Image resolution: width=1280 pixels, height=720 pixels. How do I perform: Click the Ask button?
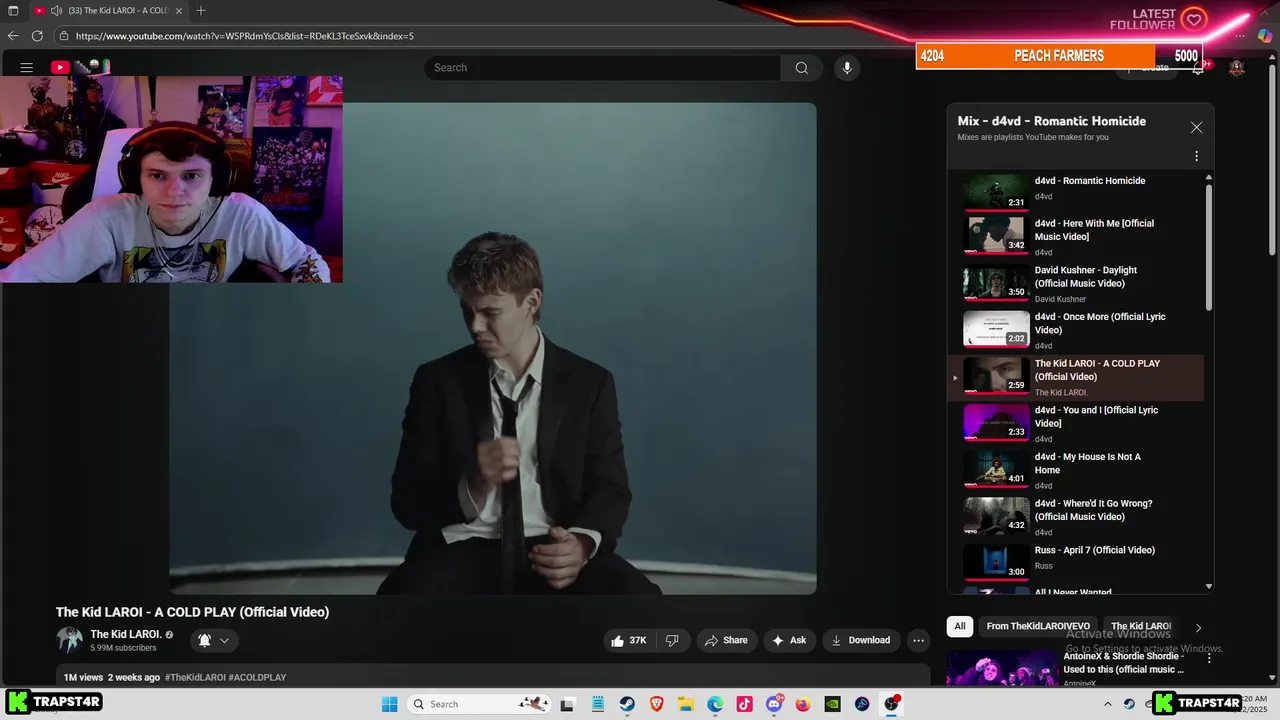point(789,640)
